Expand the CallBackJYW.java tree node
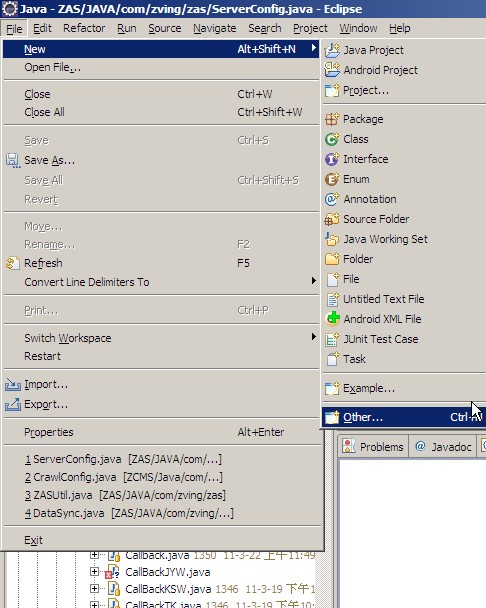486x608 pixels. coord(94,571)
